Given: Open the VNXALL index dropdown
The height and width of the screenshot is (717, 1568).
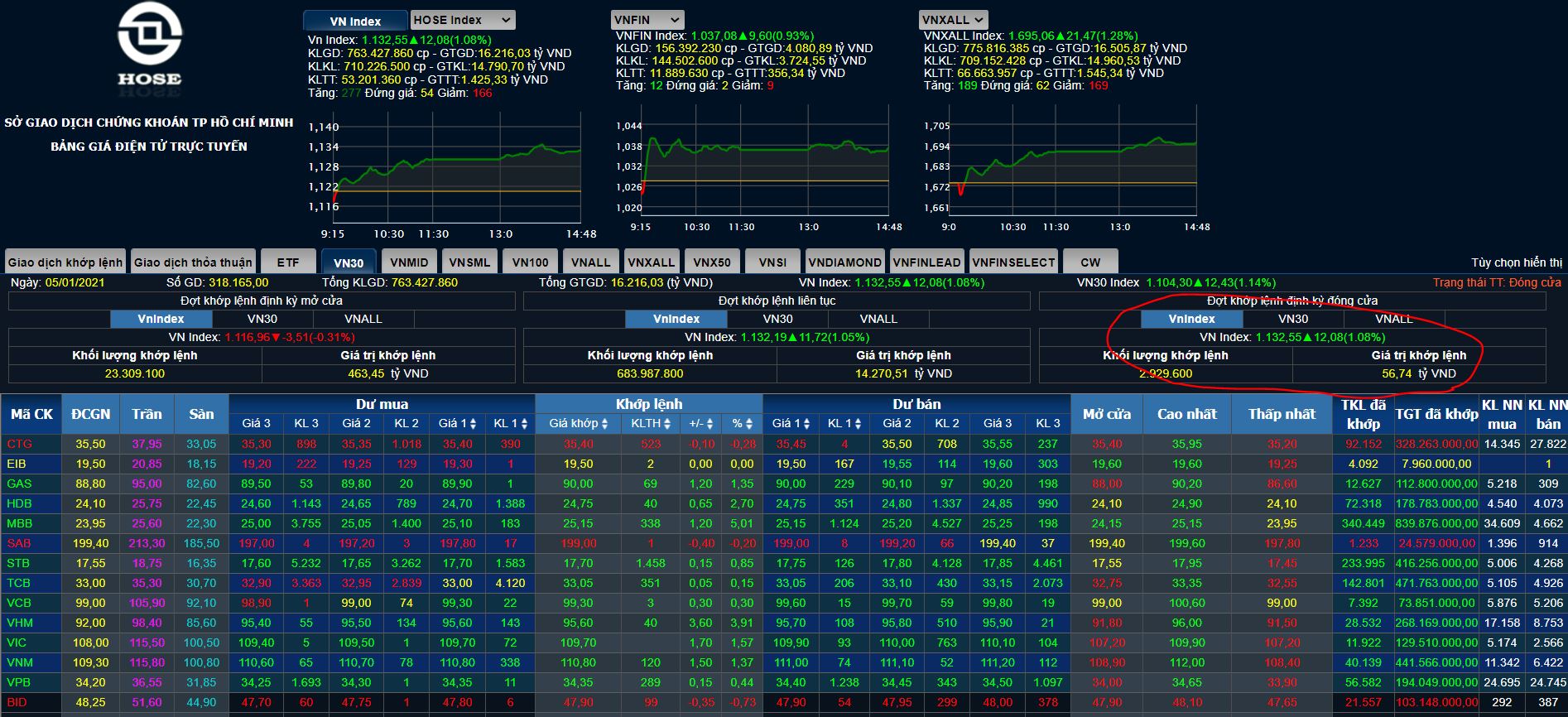Looking at the screenshot, I should 954,20.
